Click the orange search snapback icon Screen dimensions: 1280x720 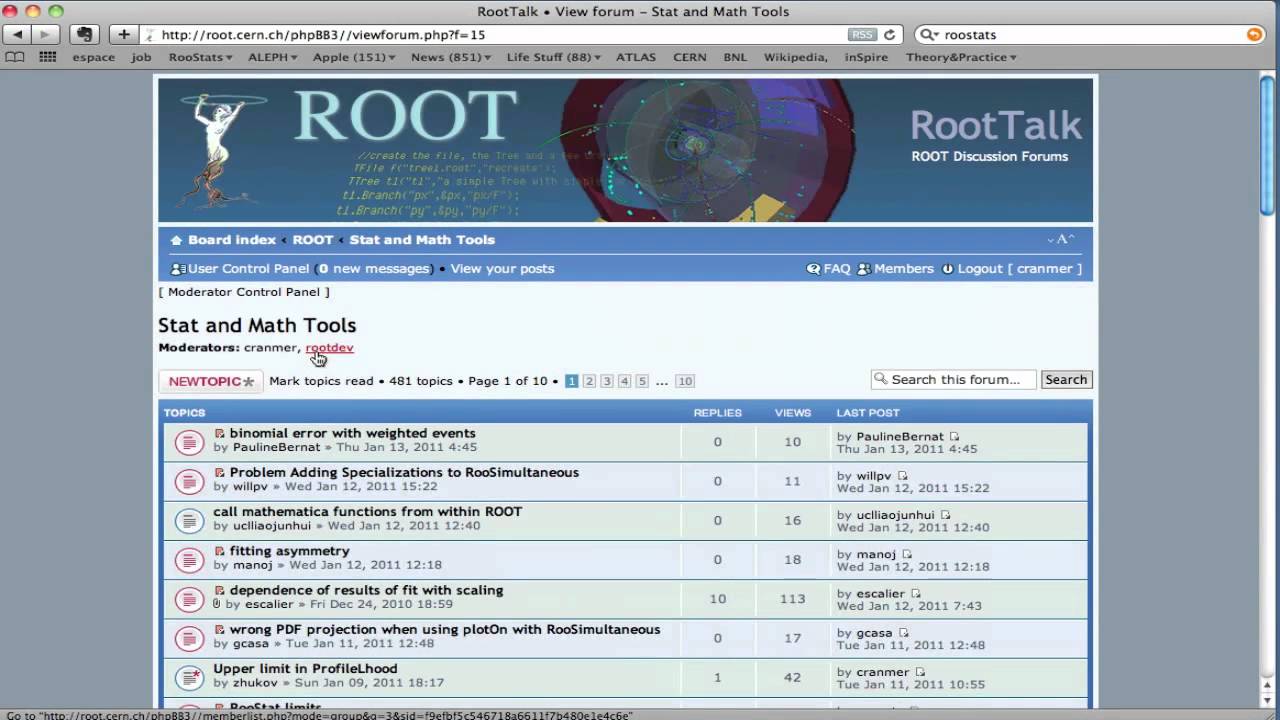1254,34
